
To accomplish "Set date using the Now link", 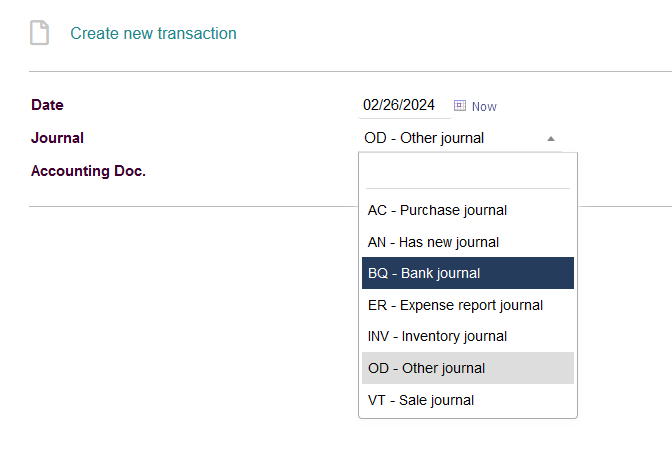I will coord(484,106).
